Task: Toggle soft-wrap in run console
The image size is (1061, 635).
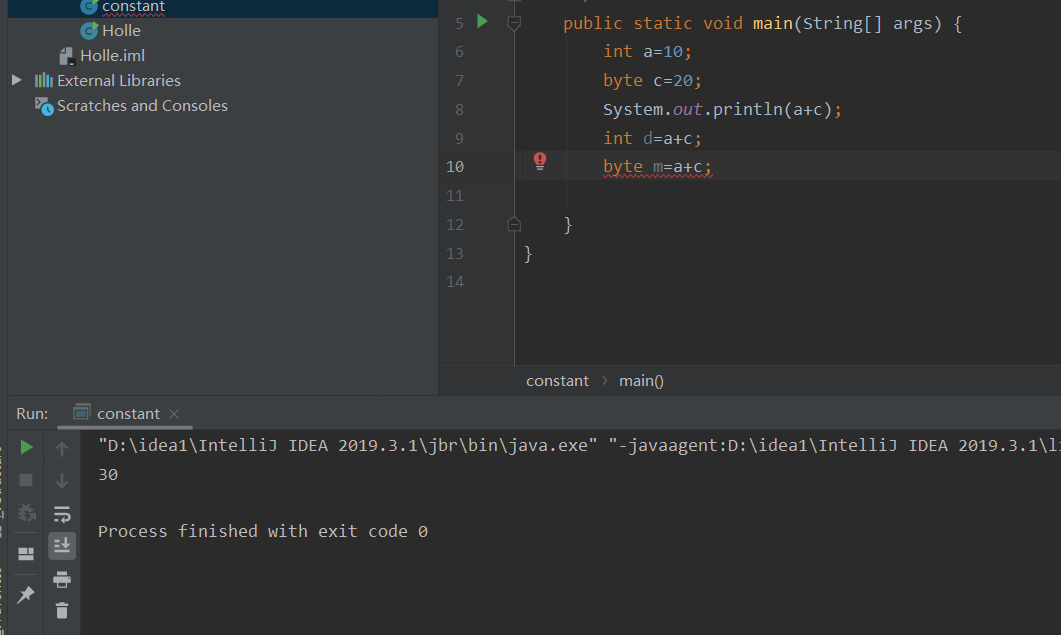Action: (x=62, y=514)
